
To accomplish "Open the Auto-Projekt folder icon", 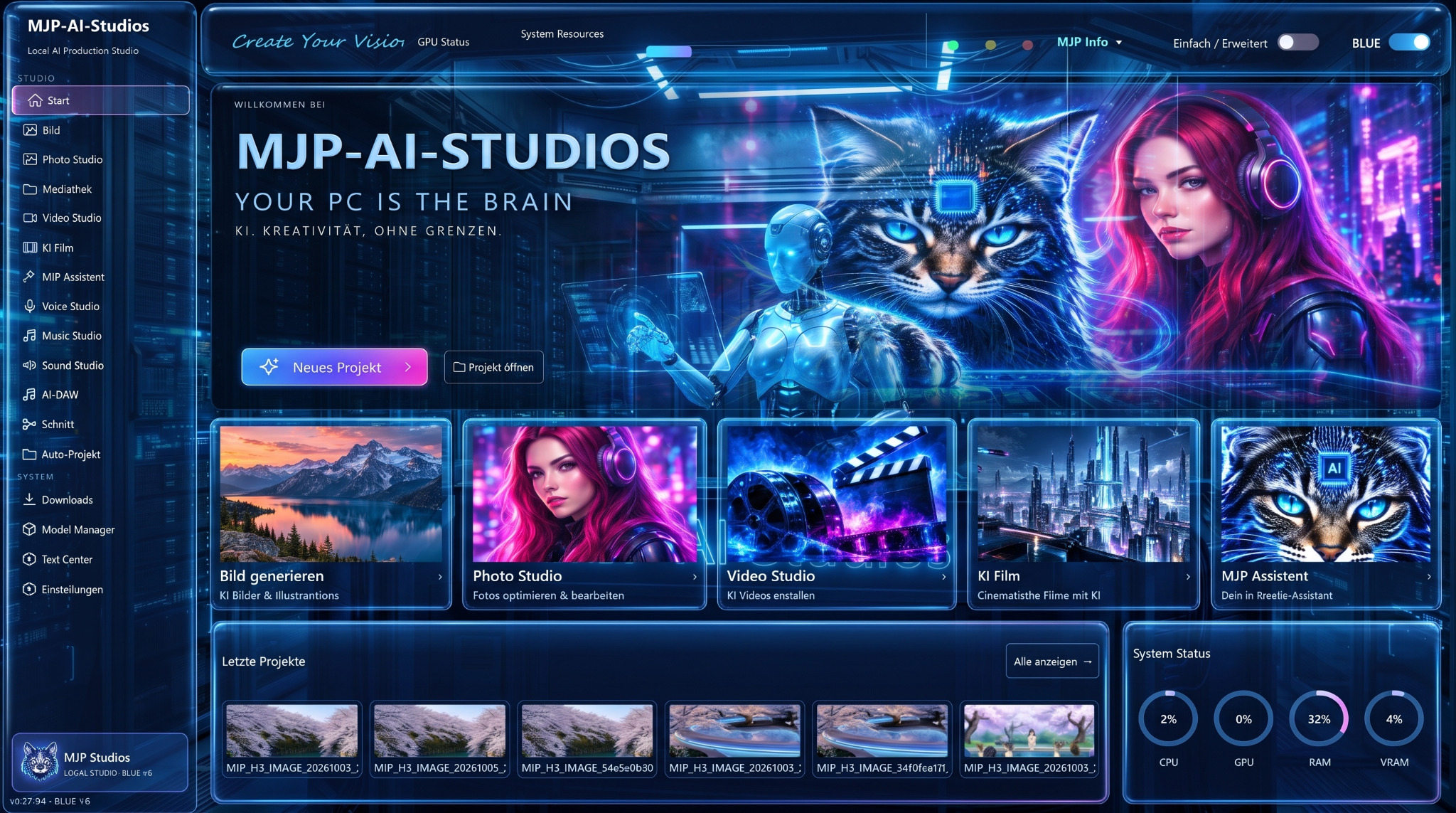I will [29, 454].
